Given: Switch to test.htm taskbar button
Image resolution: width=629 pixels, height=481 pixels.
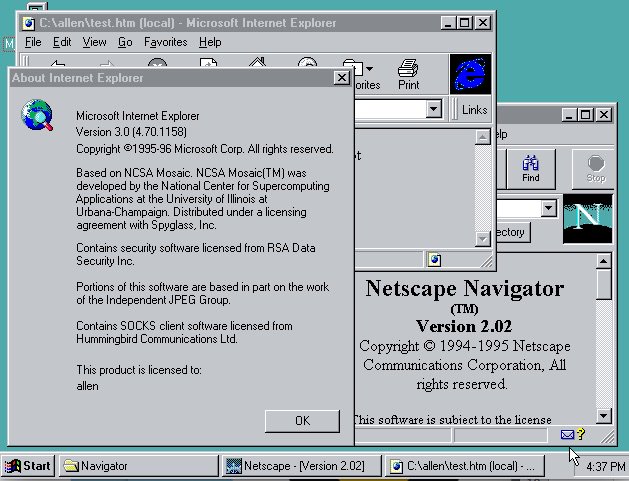Looking at the screenshot, I should (465, 466).
